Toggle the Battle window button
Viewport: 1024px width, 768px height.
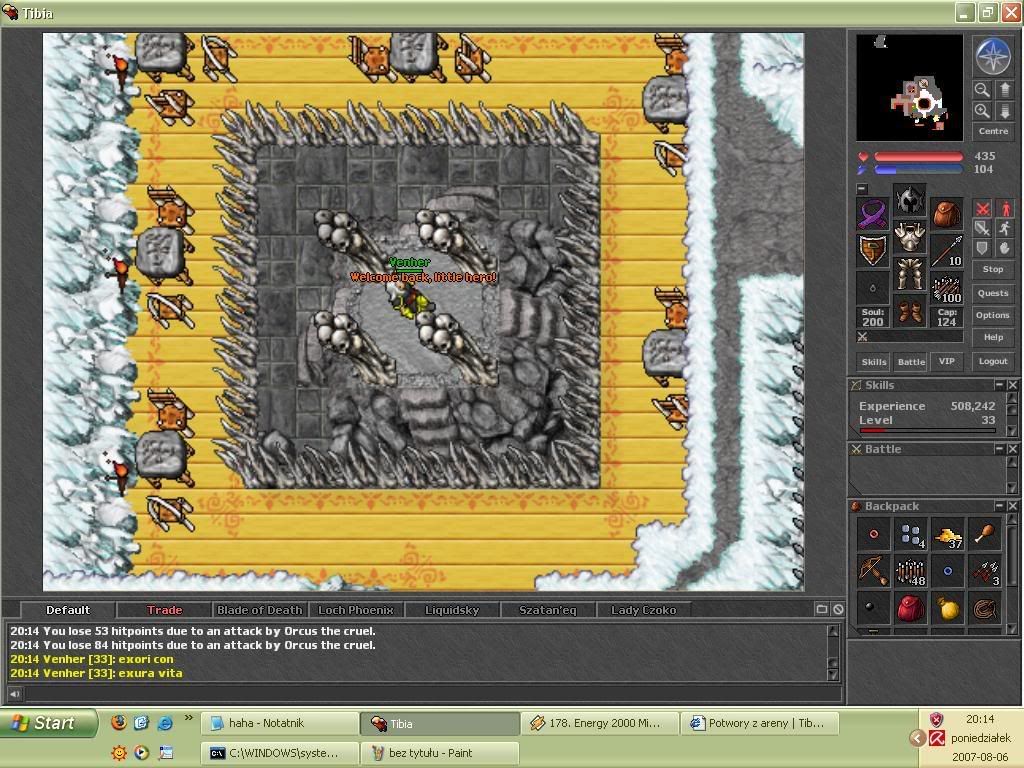(x=910, y=361)
